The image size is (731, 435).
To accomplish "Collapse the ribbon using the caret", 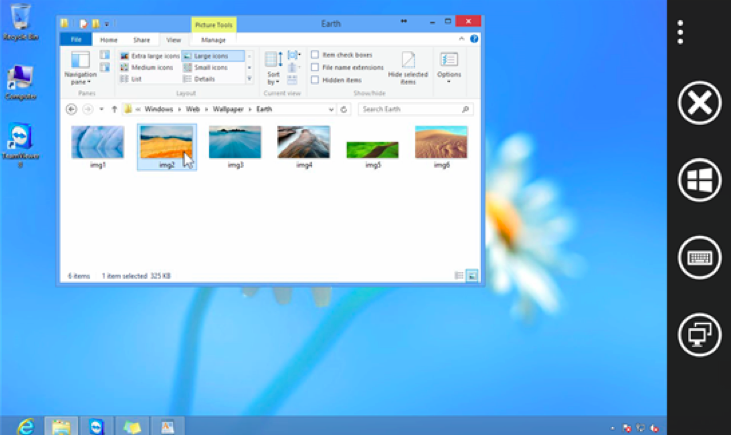I will click(462, 39).
